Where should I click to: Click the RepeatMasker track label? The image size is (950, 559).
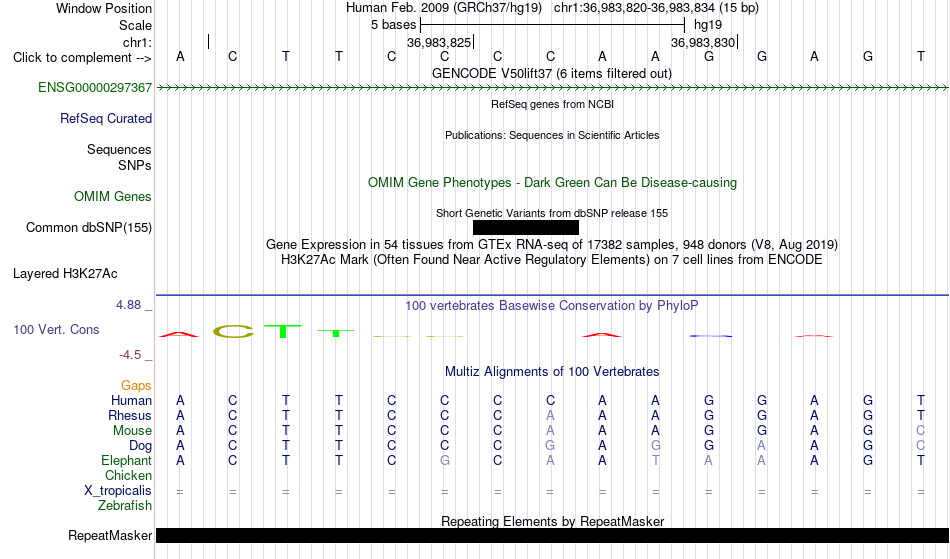pyautogui.click(x=110, y=536)
